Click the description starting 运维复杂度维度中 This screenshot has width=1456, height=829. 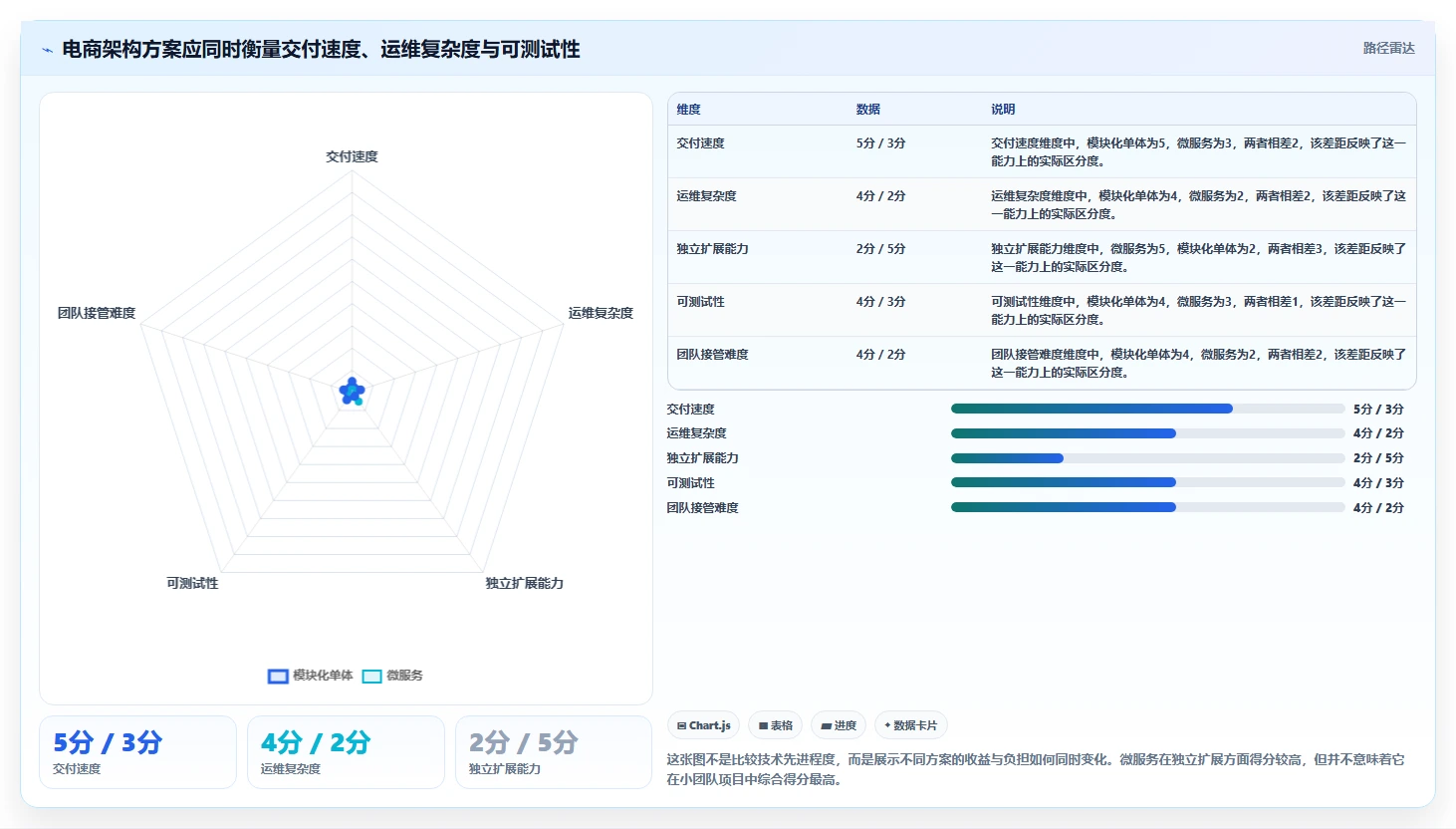tap(1198, 205)
